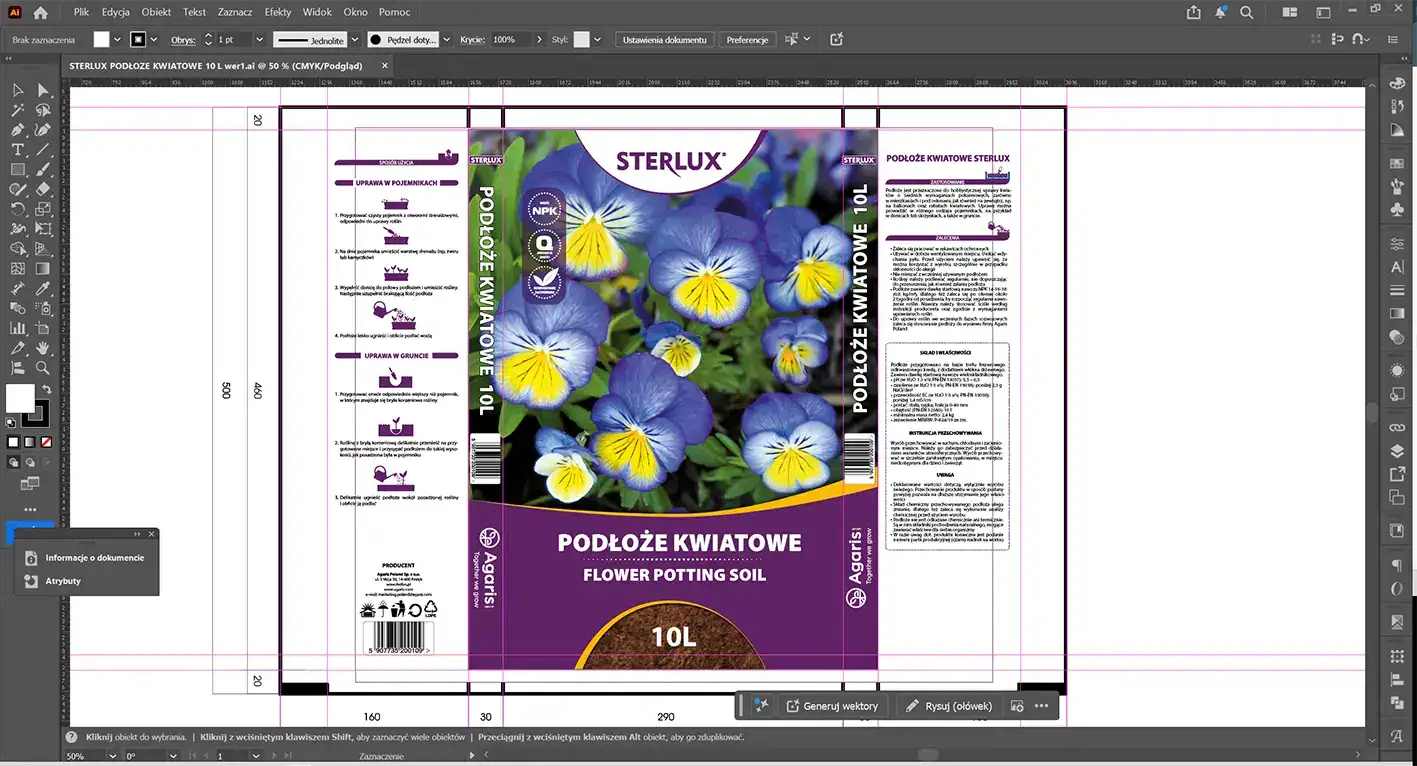Select the Pen tool

click(18, 130)
